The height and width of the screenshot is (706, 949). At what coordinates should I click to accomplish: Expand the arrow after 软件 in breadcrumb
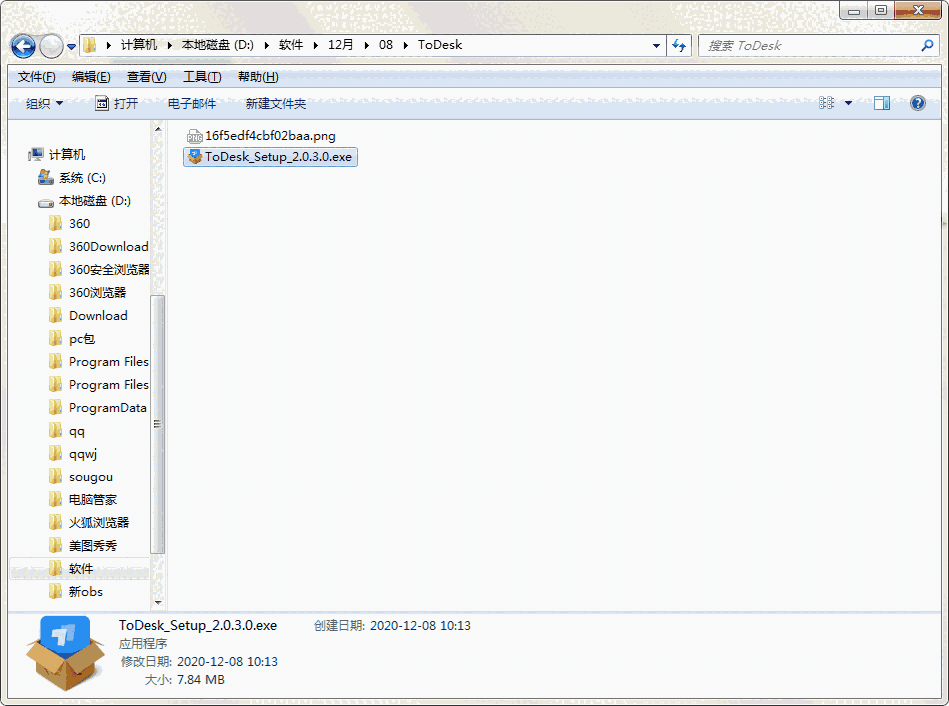315,45
